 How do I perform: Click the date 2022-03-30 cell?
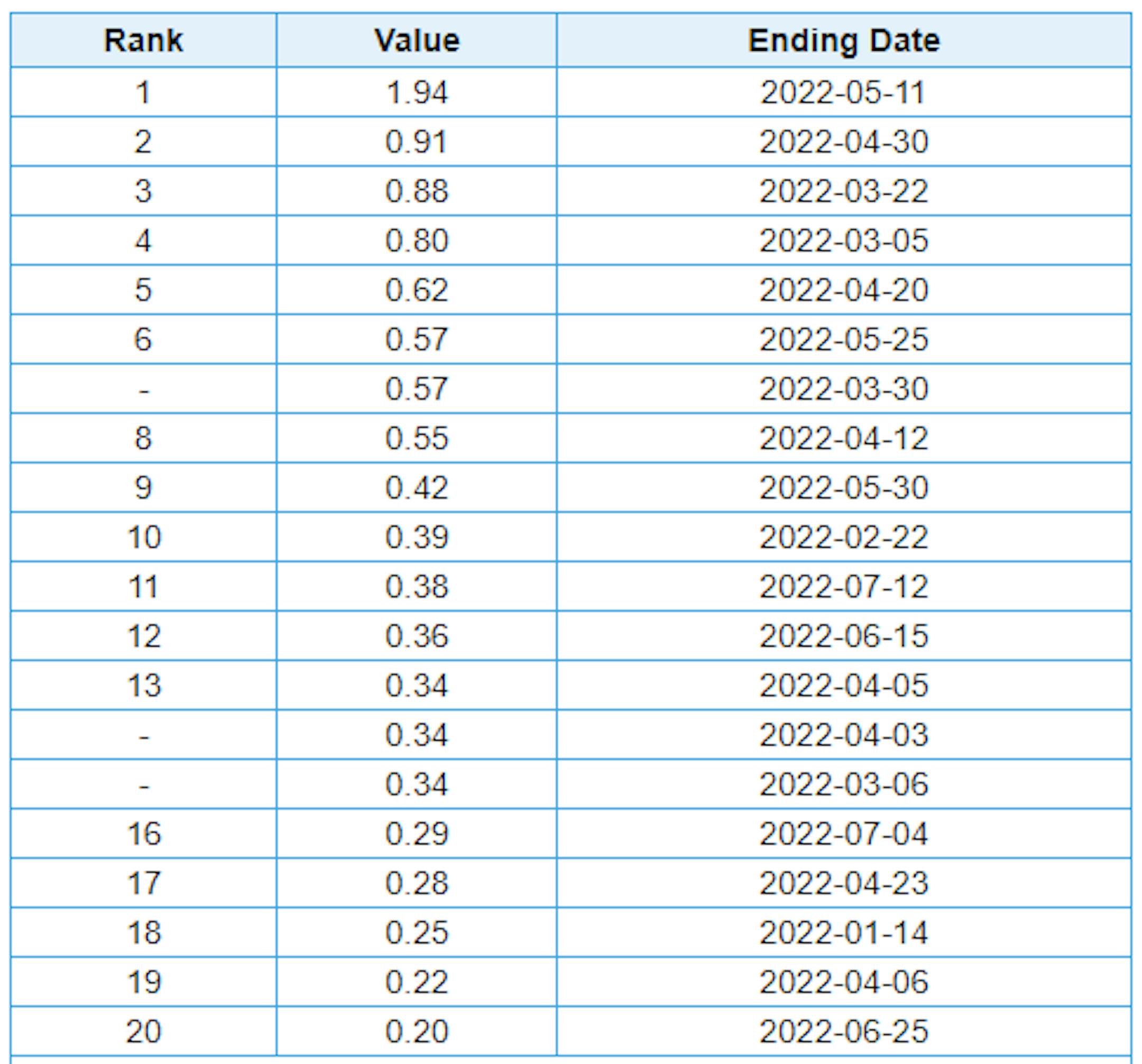click(843, 388)
